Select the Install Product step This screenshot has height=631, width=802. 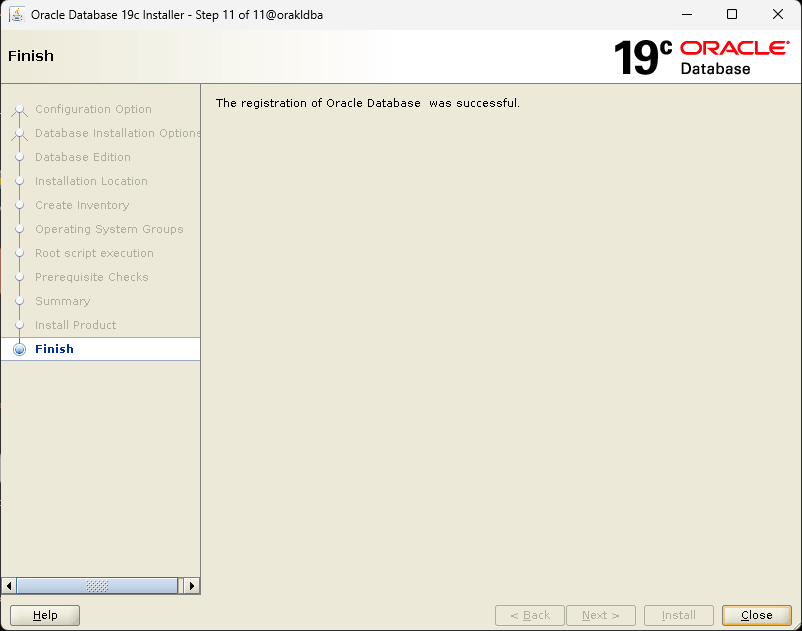pyautogui.click(x=75, y=325)
